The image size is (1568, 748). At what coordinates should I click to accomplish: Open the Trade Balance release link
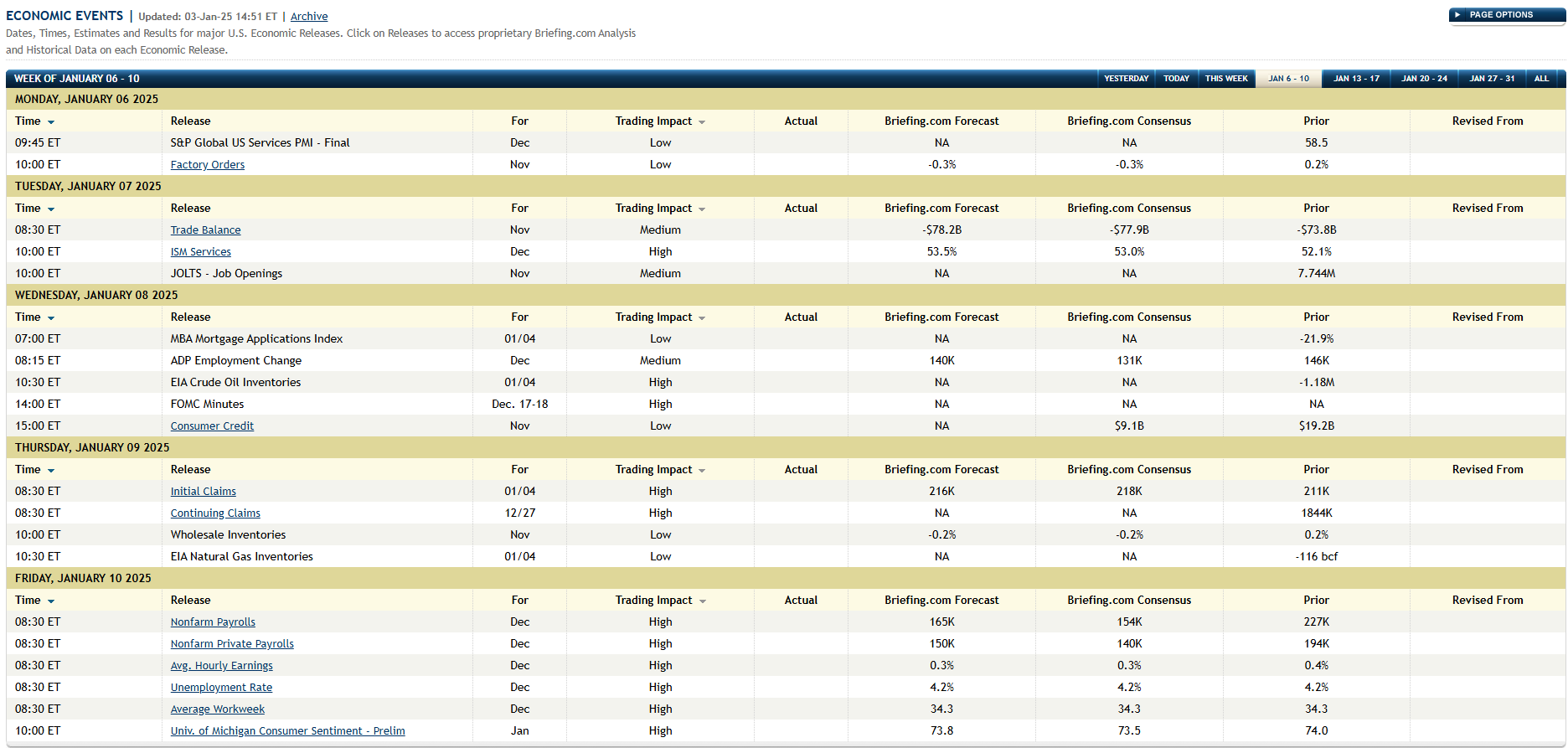(205, 230)
